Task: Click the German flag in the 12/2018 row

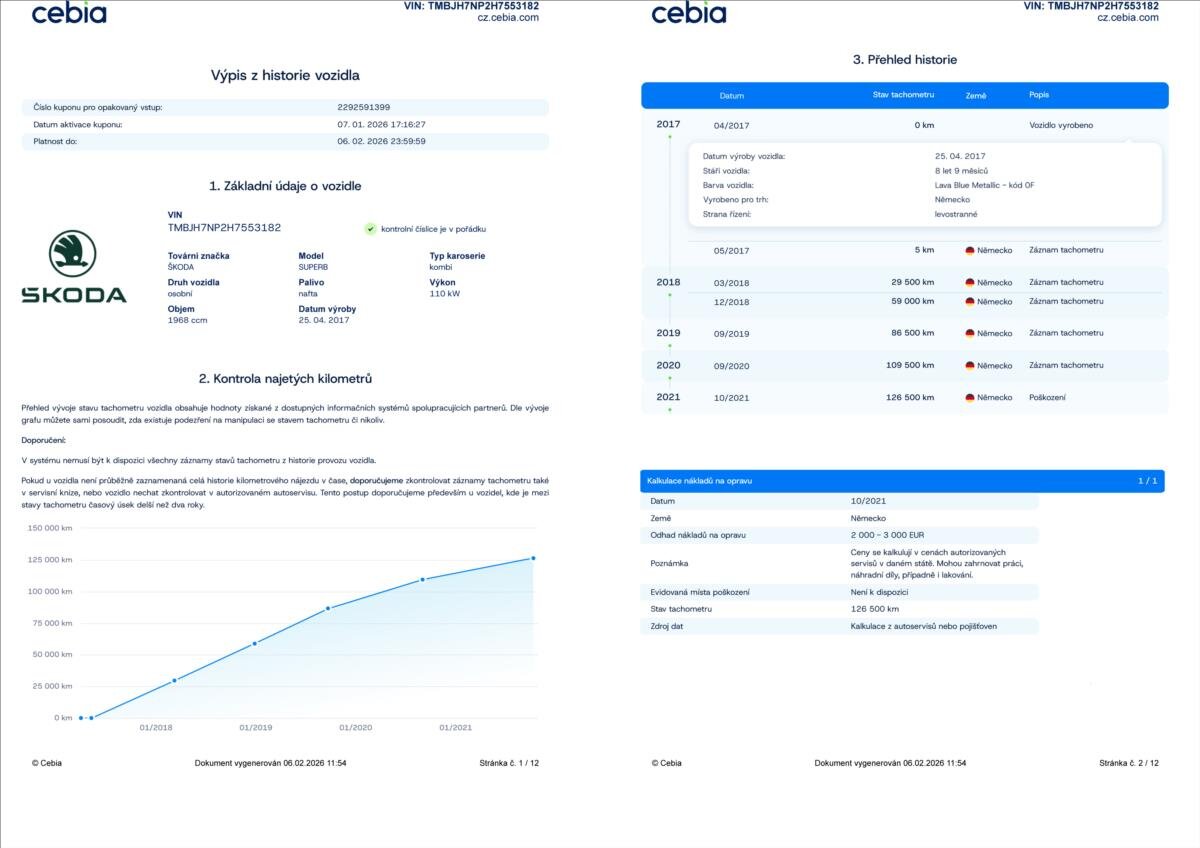Action: tap(970, 302)
